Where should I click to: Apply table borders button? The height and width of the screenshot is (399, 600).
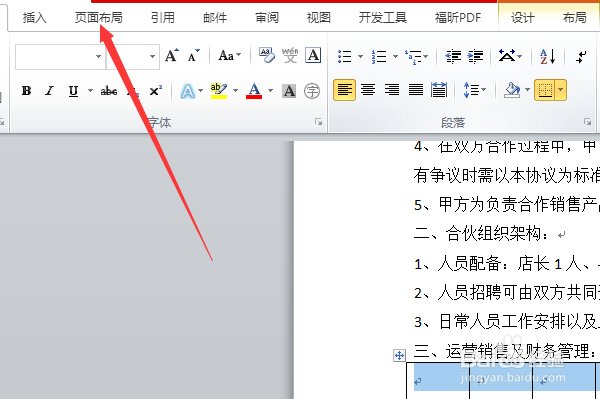[x=545, y=90]
